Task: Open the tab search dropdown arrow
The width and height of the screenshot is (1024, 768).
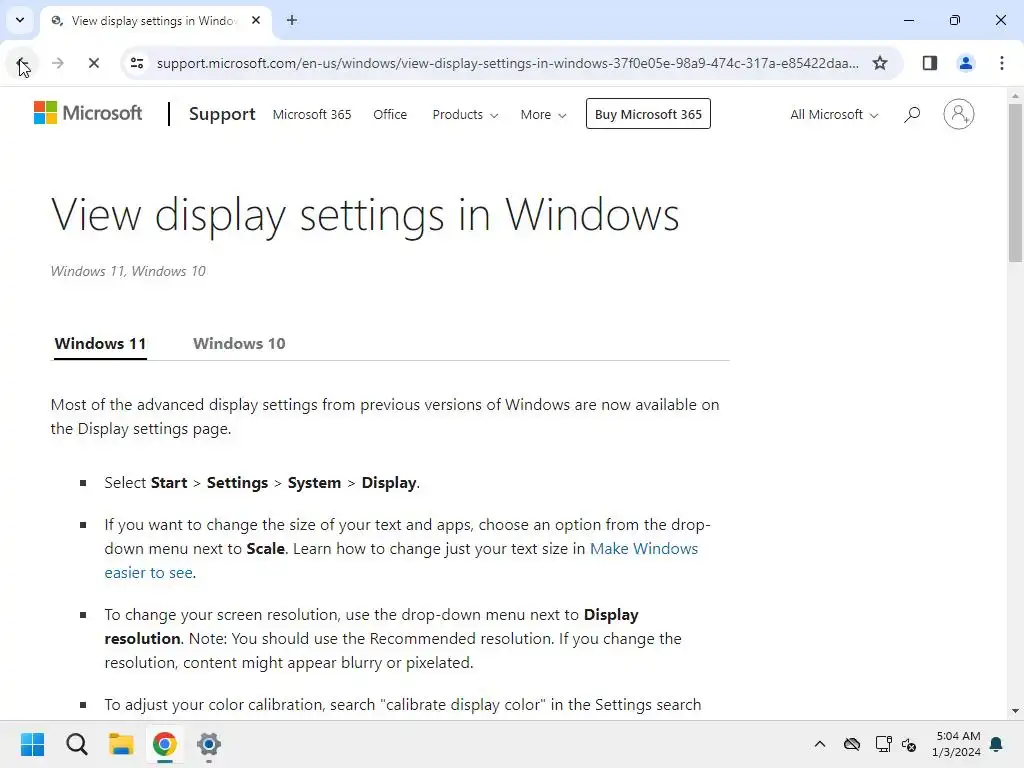Action: (20, 20)
